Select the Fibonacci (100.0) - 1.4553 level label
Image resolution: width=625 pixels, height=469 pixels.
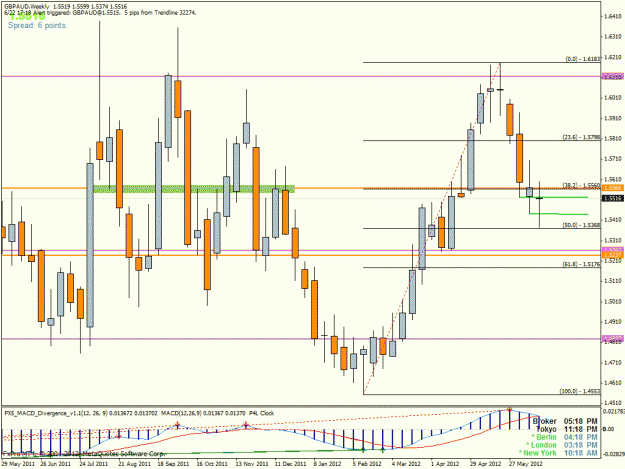coord(580,391)
